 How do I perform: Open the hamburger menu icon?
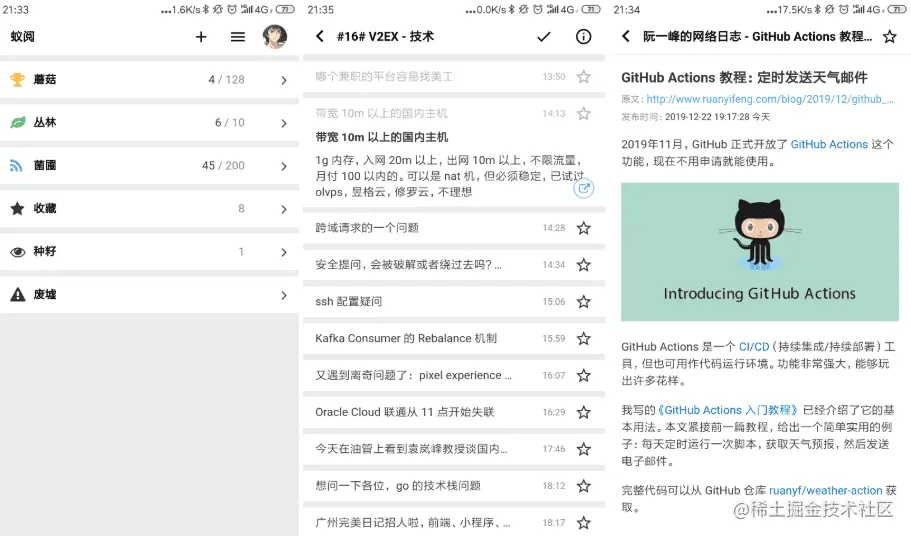(x=238, y=37)
